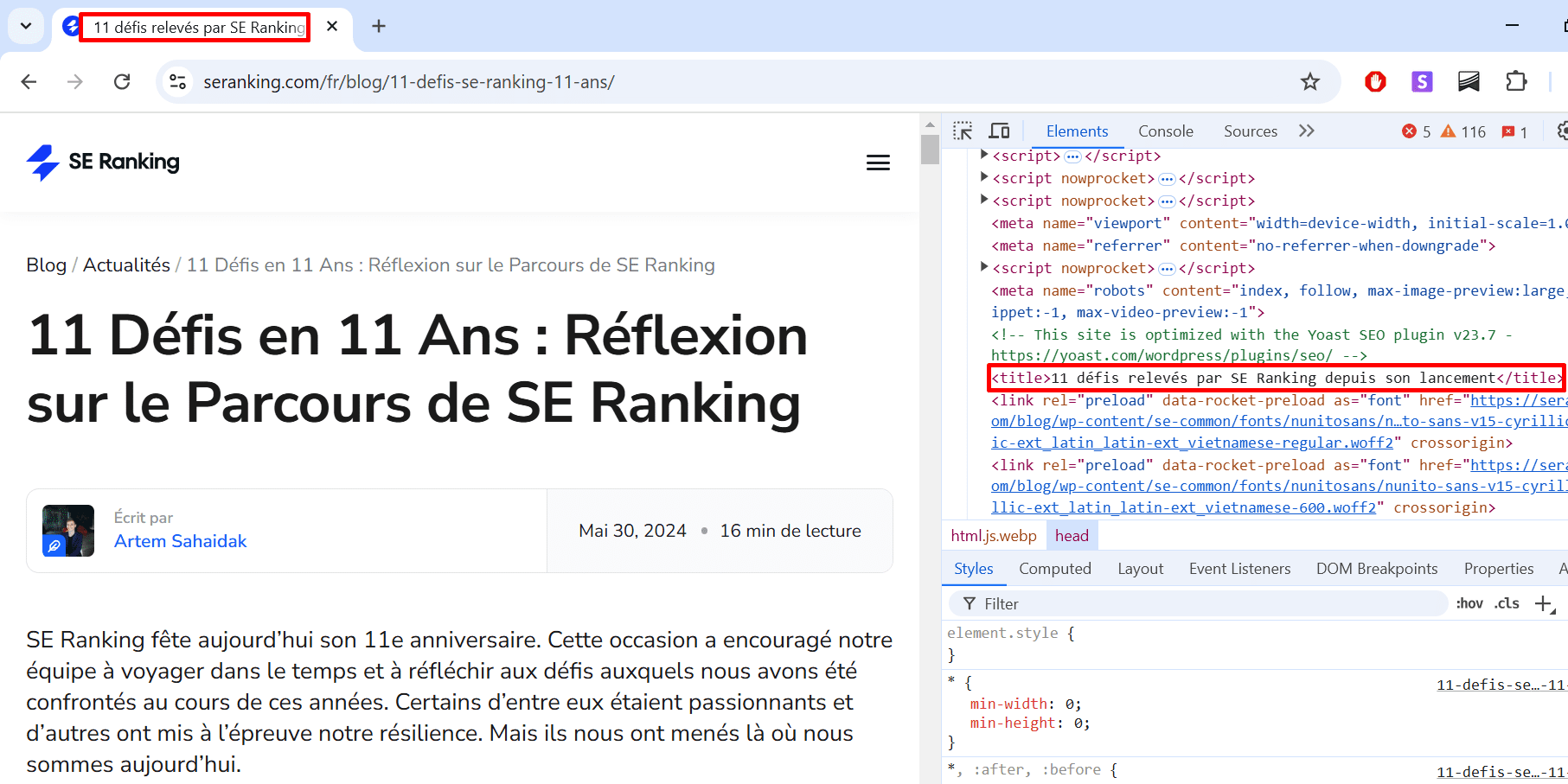
Task: Click the min-width value 0
Action: tap(1069, 704)
